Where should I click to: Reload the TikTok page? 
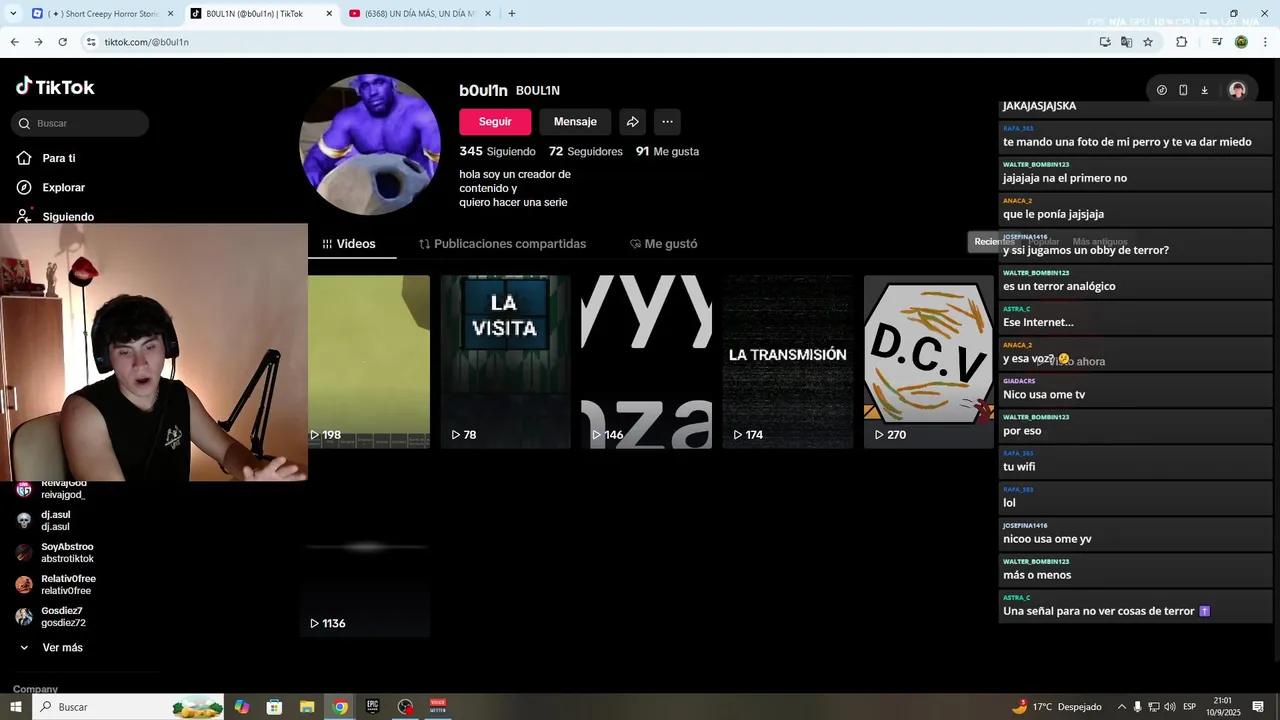[62, 42]
